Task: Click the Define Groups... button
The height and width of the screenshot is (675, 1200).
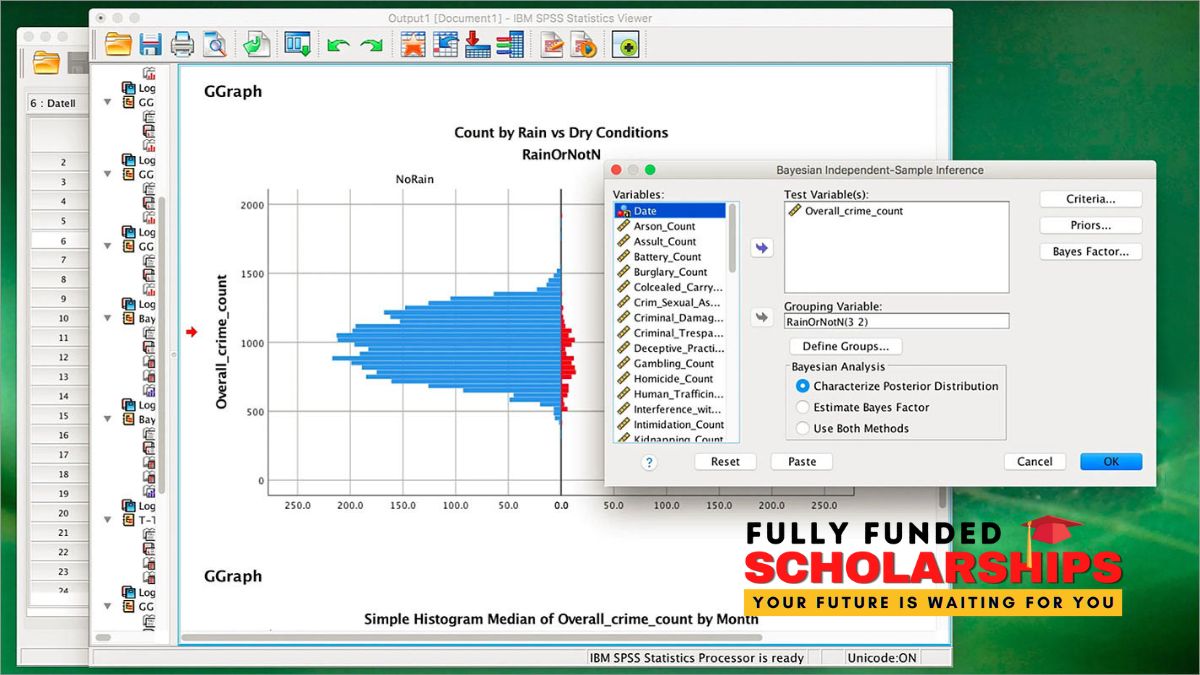Action: click(846, 346)
